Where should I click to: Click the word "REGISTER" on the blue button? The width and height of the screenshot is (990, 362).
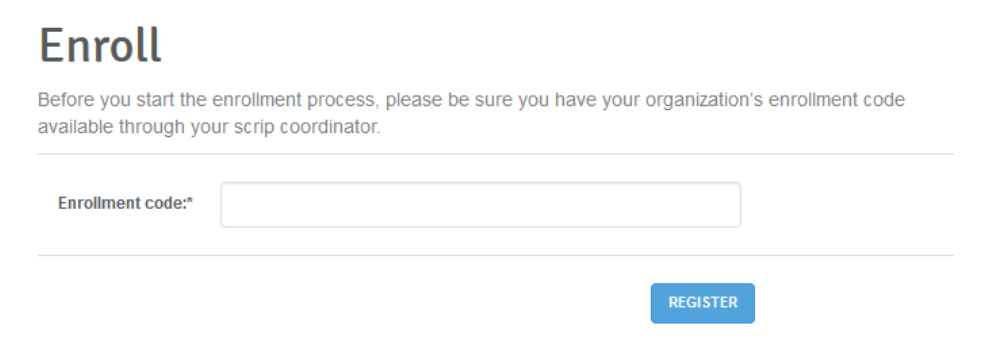pyautogui.click(x=703, y=303)
